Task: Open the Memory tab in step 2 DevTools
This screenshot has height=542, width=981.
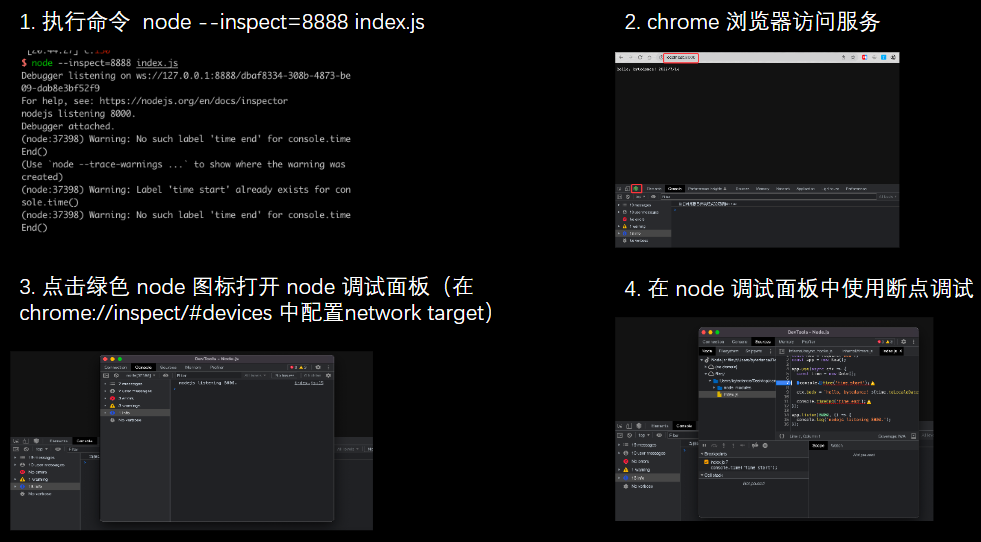Action: [763, 188]
